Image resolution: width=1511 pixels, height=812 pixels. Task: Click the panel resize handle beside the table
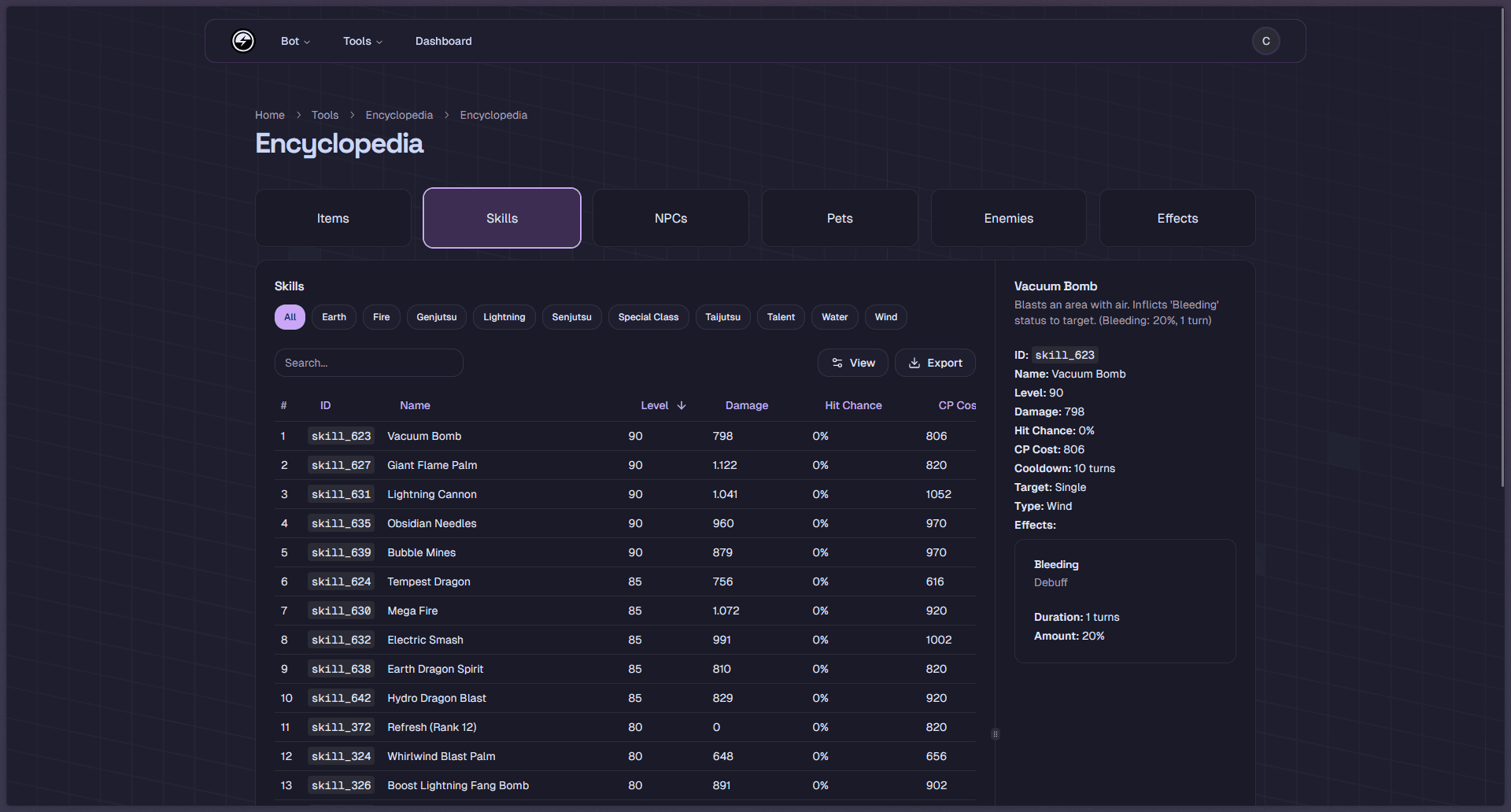click(x=995, y=734)
